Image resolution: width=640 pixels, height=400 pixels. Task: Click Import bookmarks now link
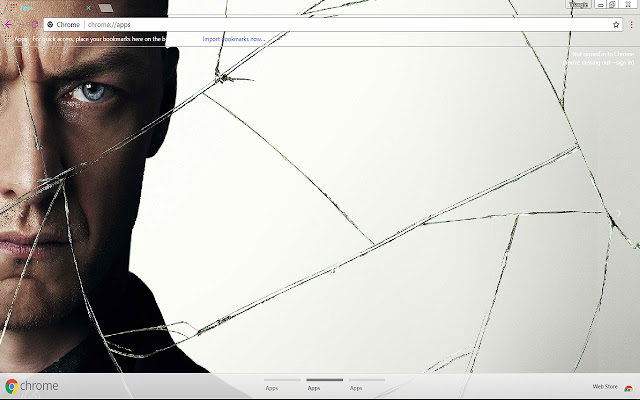tap(233, 39)
